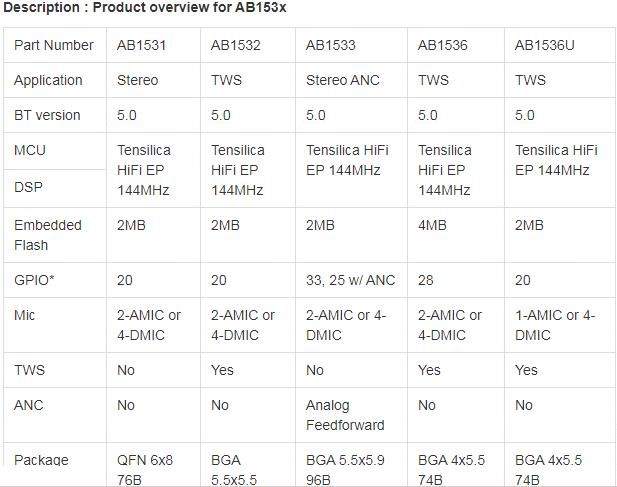Select the '33, 25 w/ ANC' cell

pyautogui.click(x=350, y=280)
